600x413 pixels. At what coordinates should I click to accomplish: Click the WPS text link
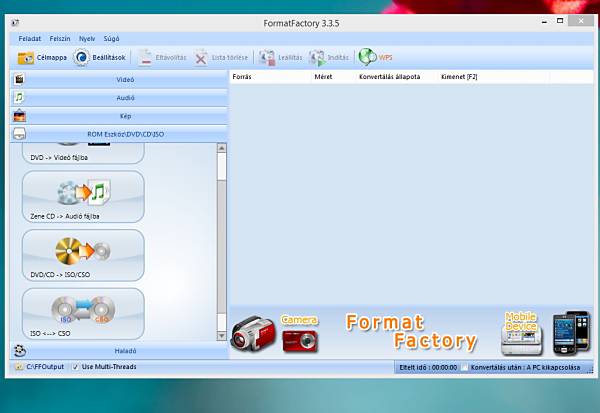[x=385, y=58]
